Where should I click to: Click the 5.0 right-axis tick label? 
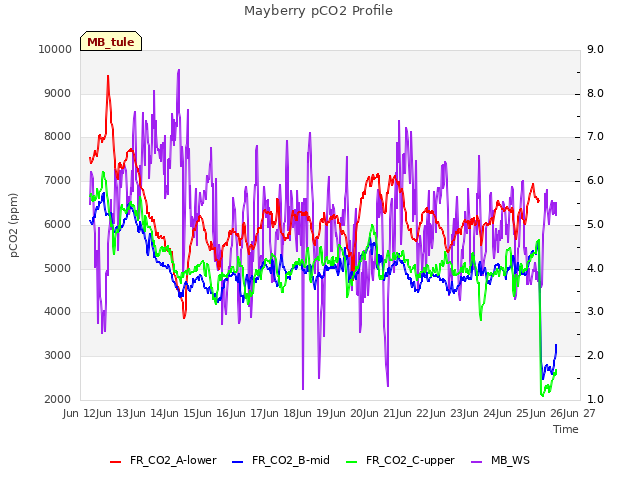tap(596, 224)
